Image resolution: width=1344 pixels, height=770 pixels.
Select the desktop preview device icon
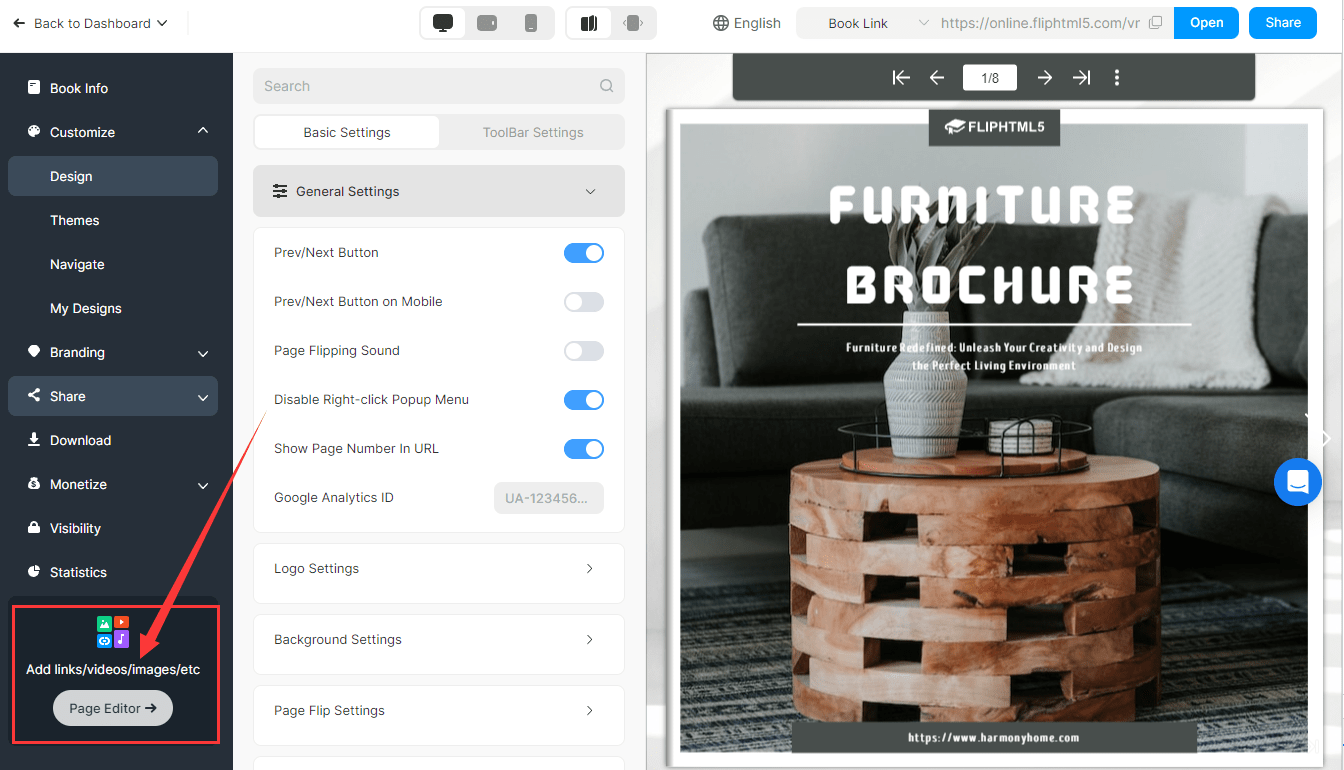443,23
